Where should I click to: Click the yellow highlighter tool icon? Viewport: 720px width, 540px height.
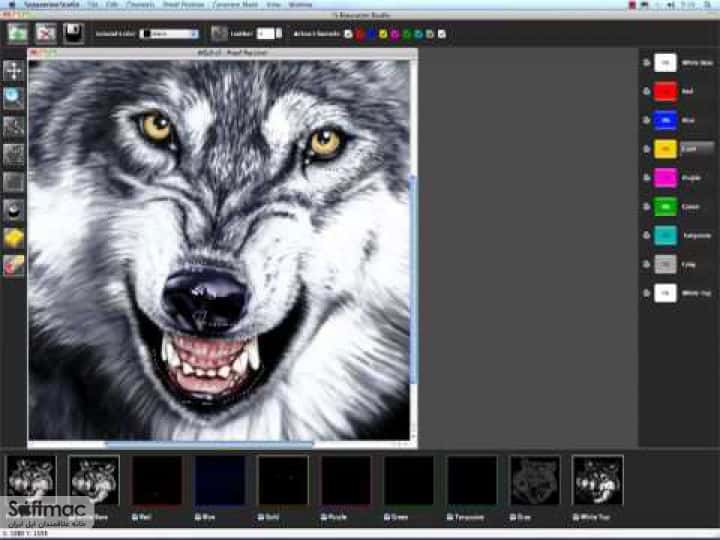point(13,239)
